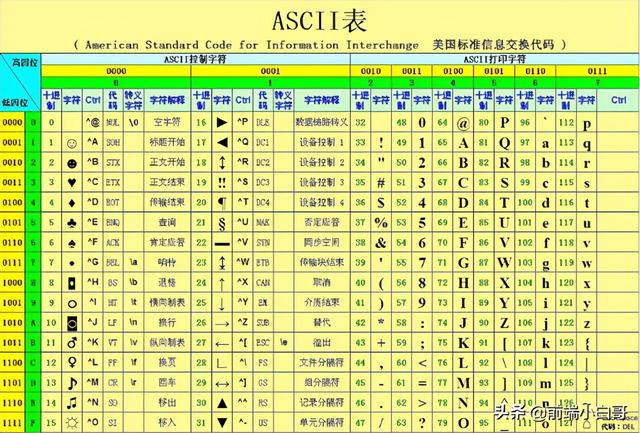
Task: Select the '&' character cell
Action: pos(381,243)
